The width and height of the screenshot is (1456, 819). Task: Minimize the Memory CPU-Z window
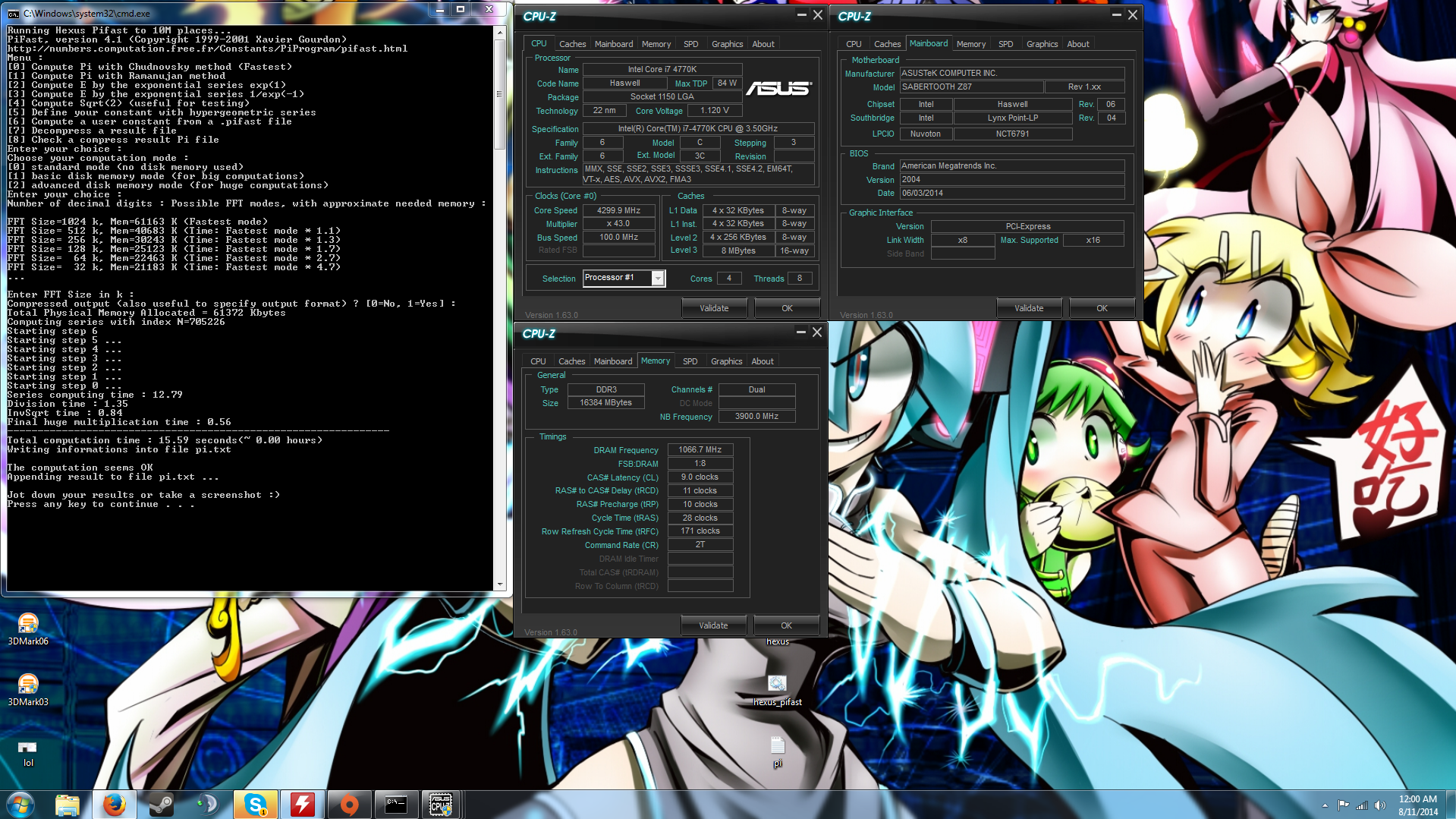pyautogui.click(x=800, y=332)
